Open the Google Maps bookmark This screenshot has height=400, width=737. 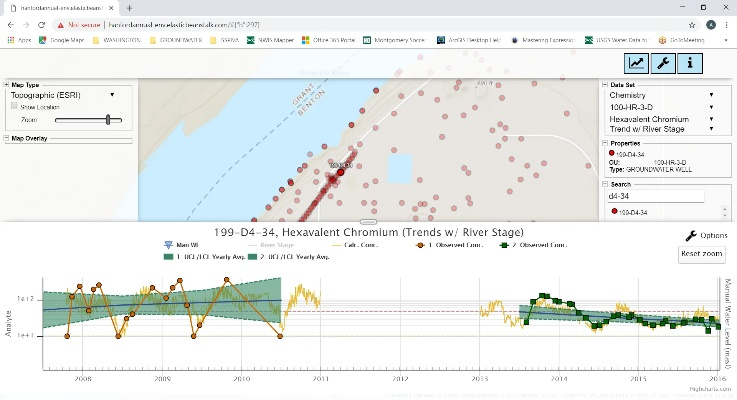[64, 40]
